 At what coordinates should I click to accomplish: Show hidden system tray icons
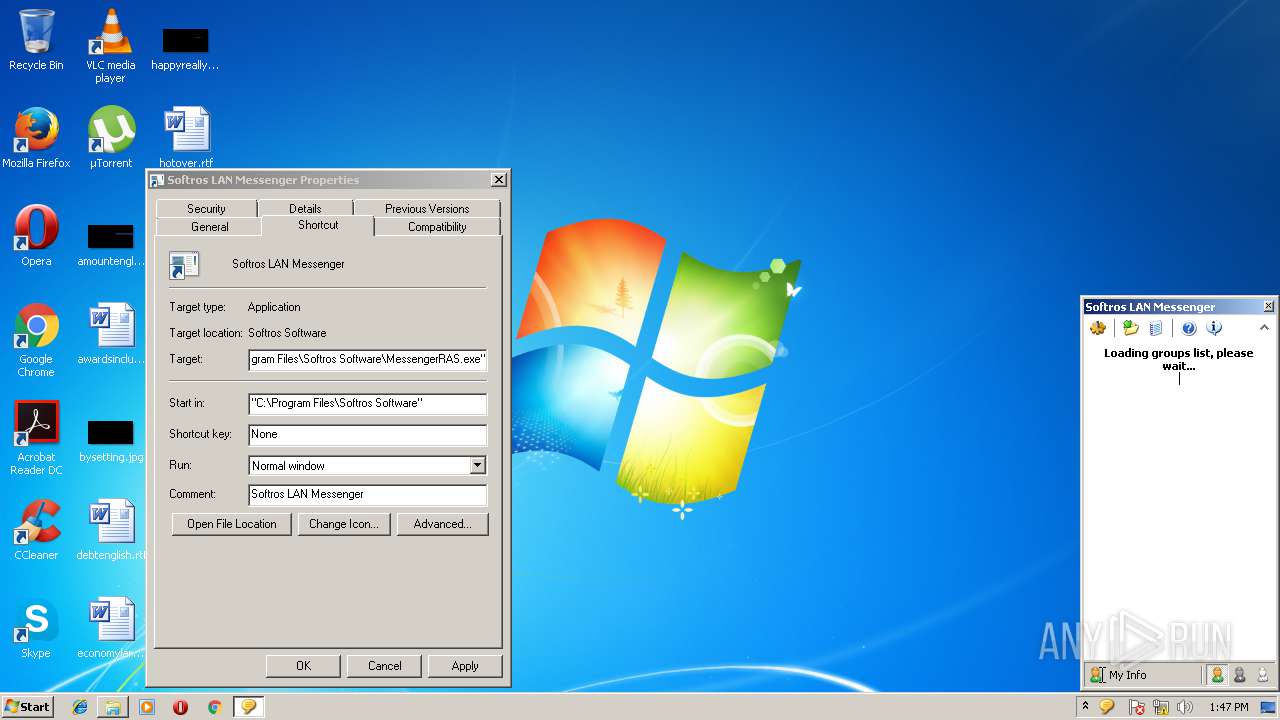[x=1085, y=707]
